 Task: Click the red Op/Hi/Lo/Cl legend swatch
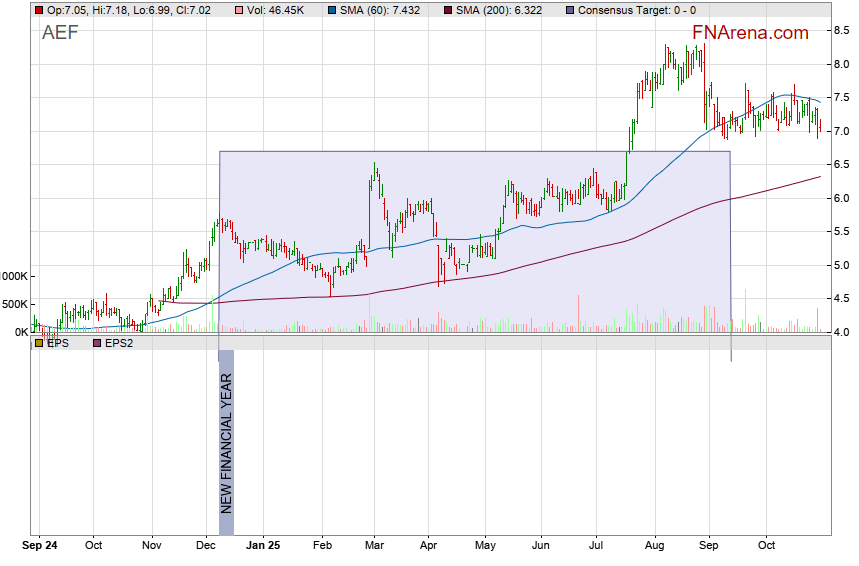pyautogui.click(x=39, y=9)
